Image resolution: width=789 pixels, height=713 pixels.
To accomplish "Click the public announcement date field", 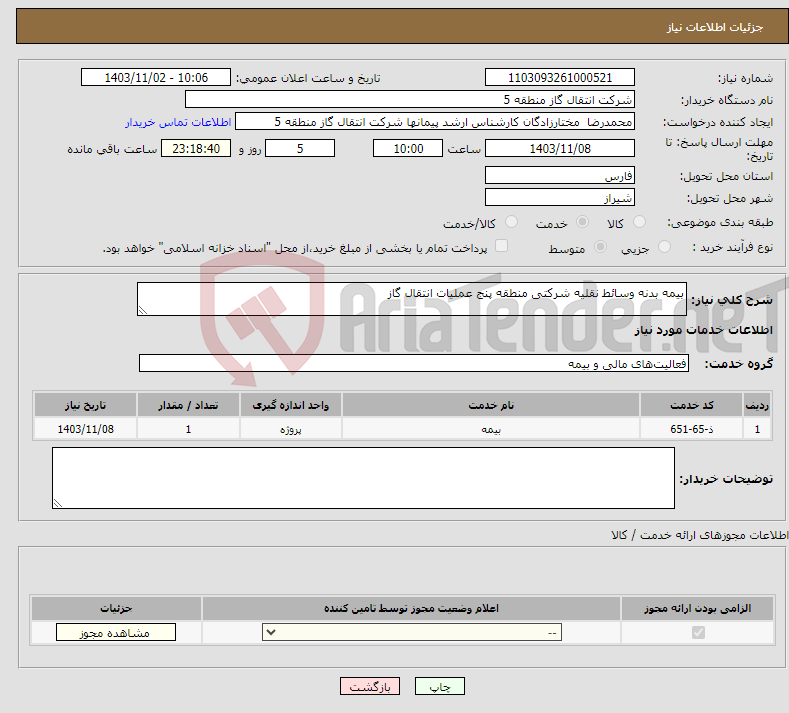I will click(x=156, y=77).
